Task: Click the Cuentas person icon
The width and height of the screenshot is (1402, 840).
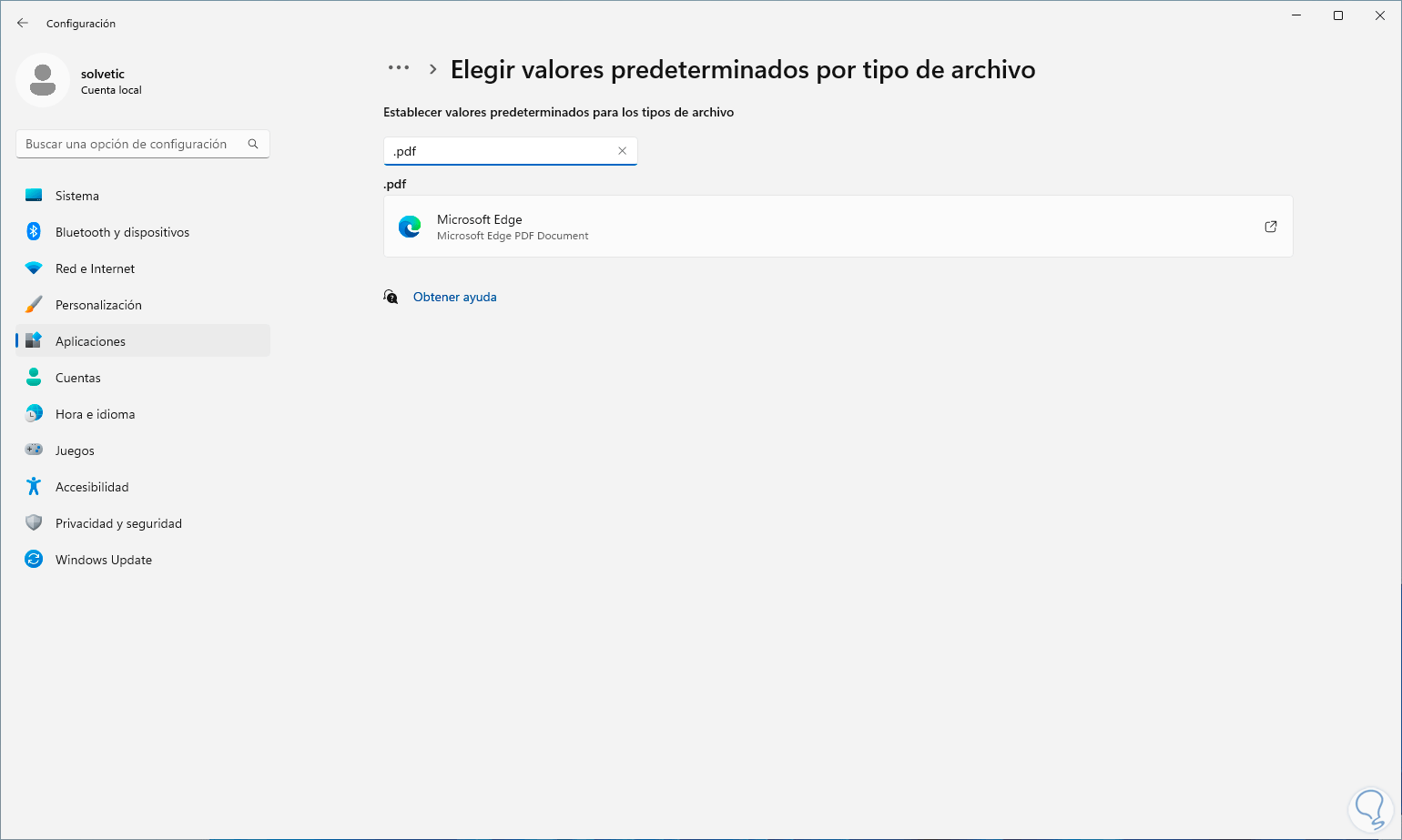Action: coord(34,378)
